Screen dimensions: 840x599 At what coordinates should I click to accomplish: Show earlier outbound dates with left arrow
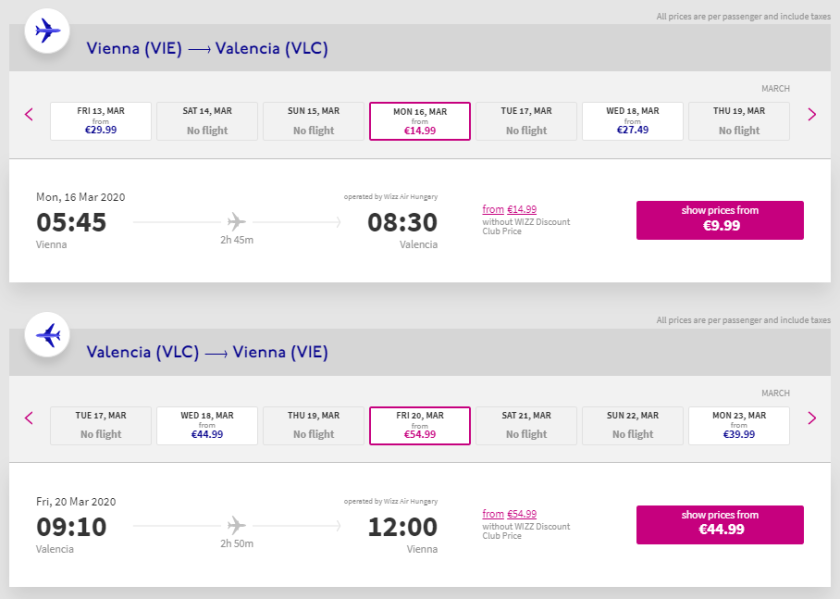point(29,114)
